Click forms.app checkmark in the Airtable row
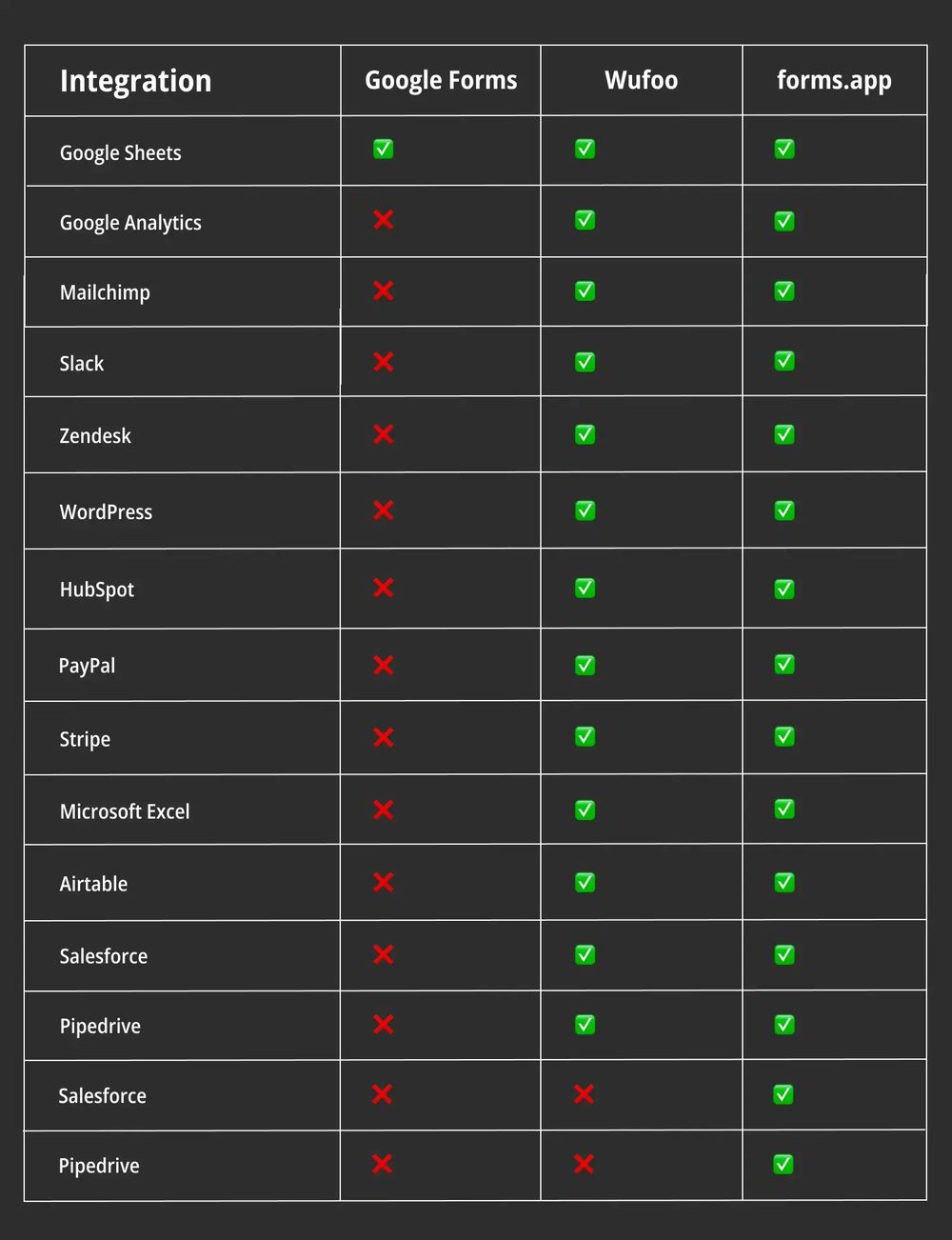Screen dimensions: 952x1240 coord(784,883)
